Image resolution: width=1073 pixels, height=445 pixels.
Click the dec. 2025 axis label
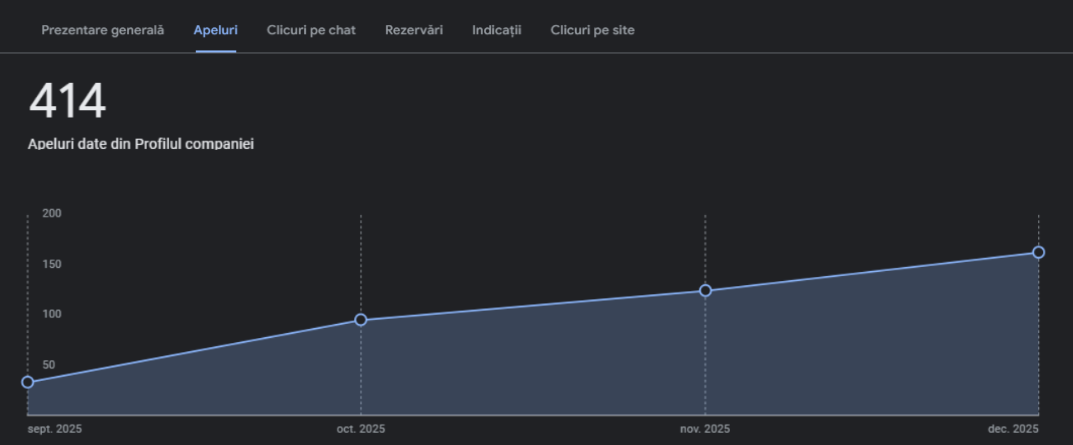point(1013,429)
